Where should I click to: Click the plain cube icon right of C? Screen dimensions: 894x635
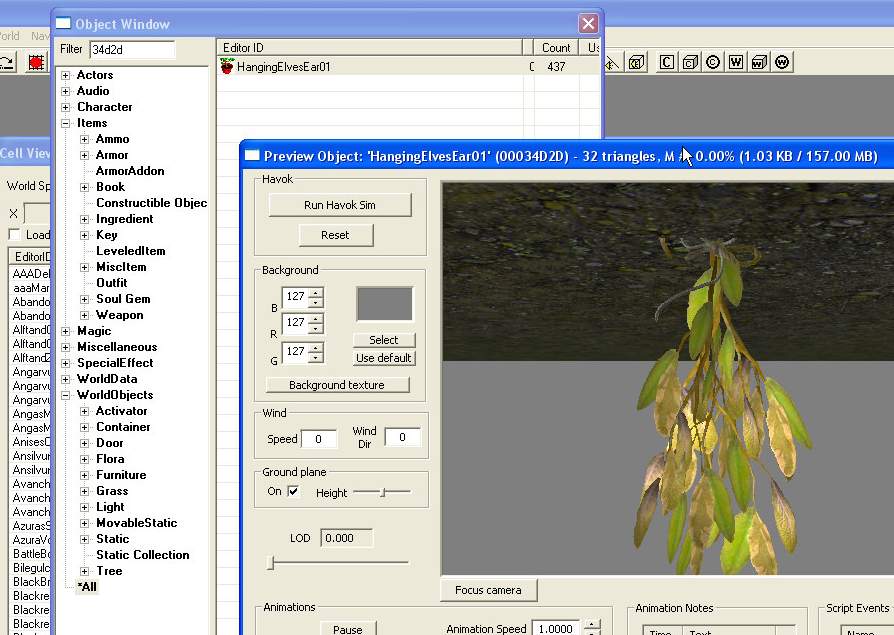690,62
